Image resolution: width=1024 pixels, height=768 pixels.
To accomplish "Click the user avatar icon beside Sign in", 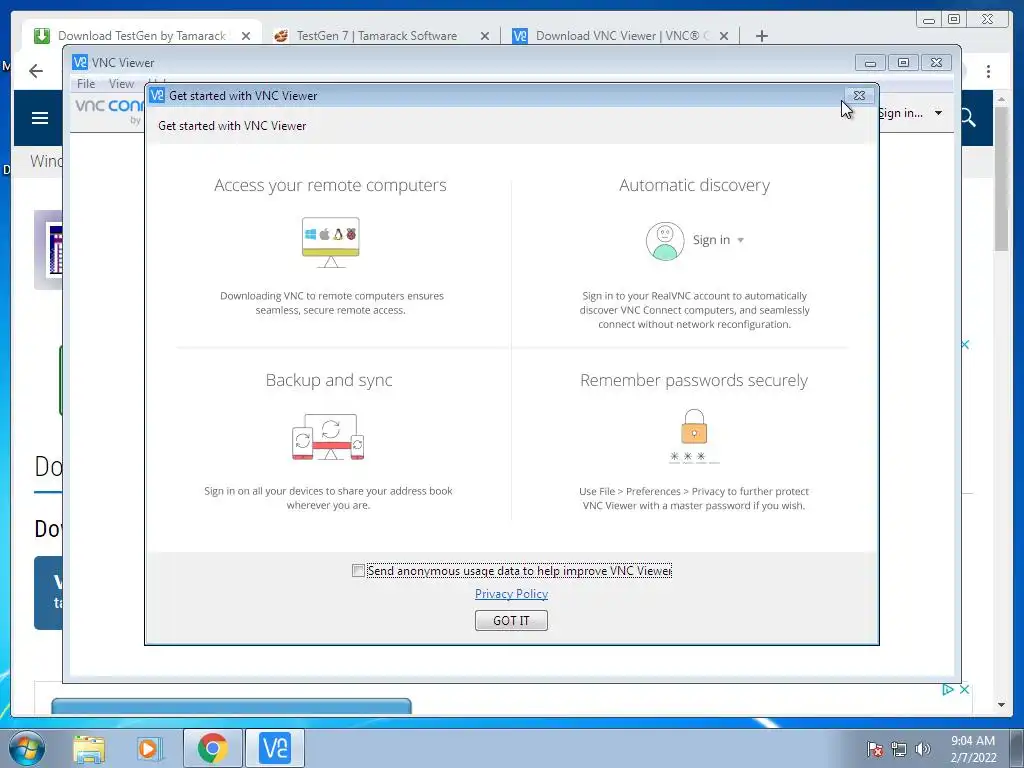I will click(x=665, y=241).
